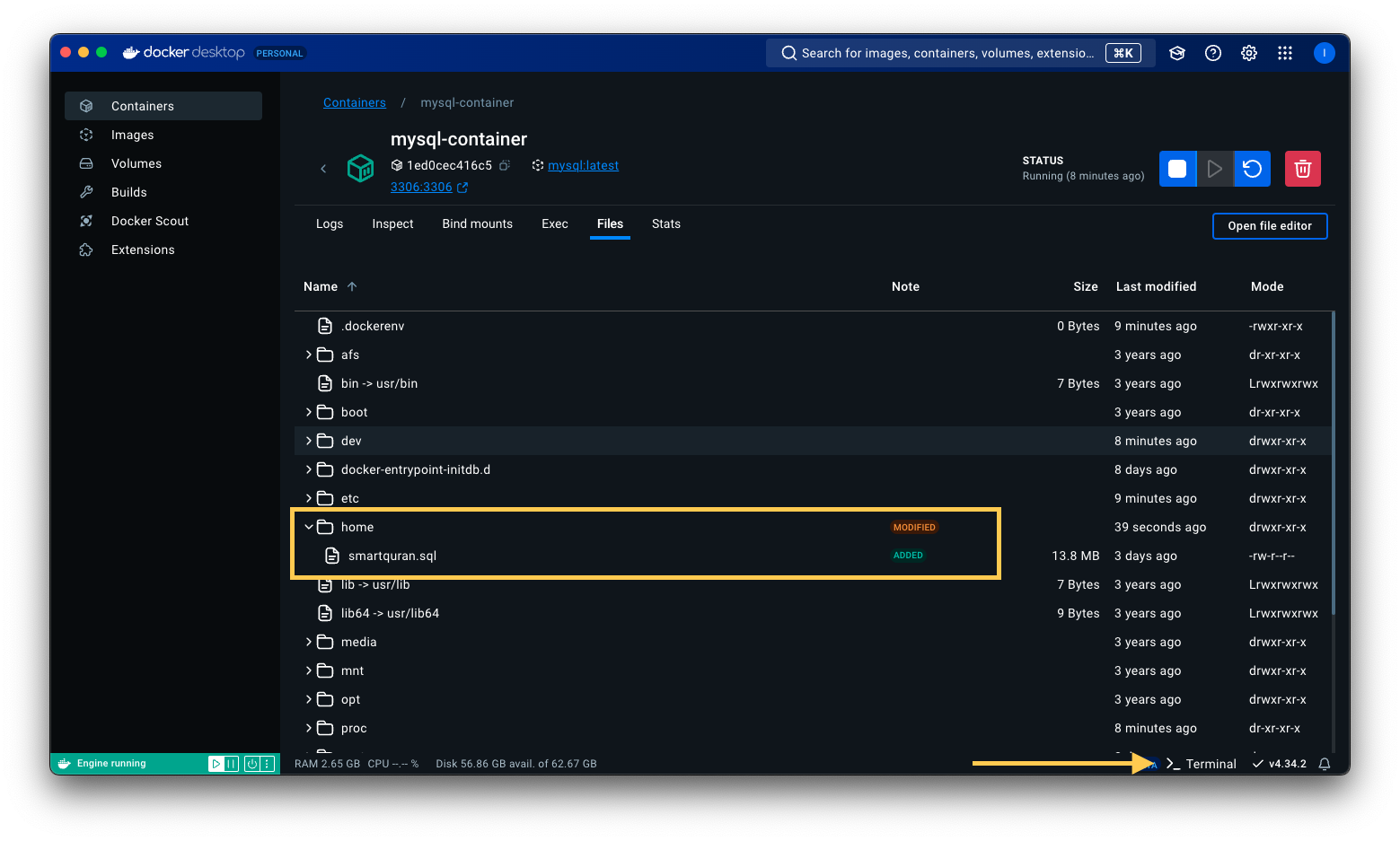The width and height of the screenshot is (1400, 841).
Task: Expand the boot folder
Action: pos(309,412)
